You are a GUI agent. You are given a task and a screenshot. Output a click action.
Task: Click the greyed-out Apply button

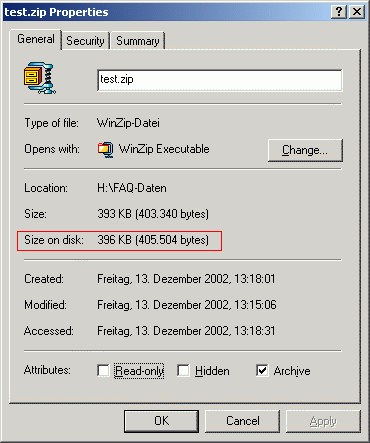[x=323, y=421]
